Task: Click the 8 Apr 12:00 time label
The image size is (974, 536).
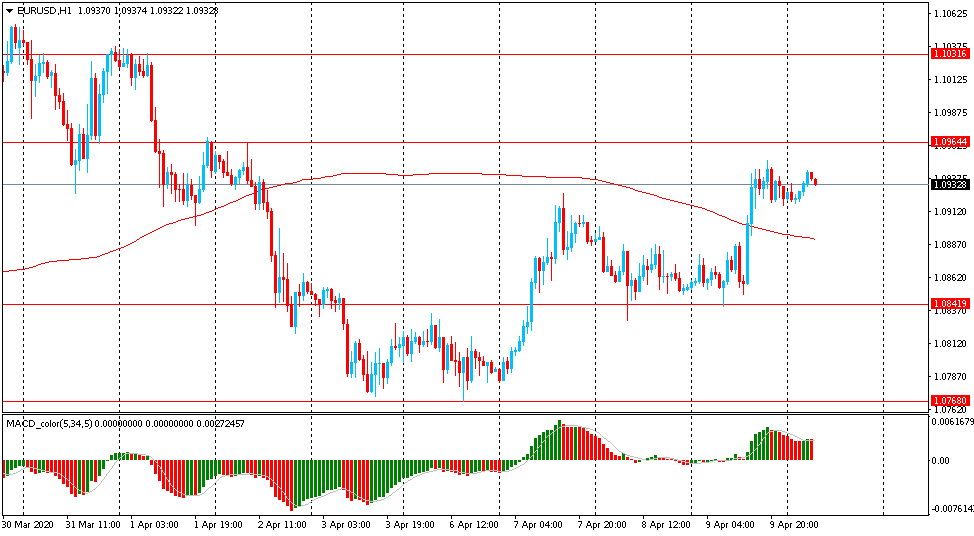Action: pos(667,524)
